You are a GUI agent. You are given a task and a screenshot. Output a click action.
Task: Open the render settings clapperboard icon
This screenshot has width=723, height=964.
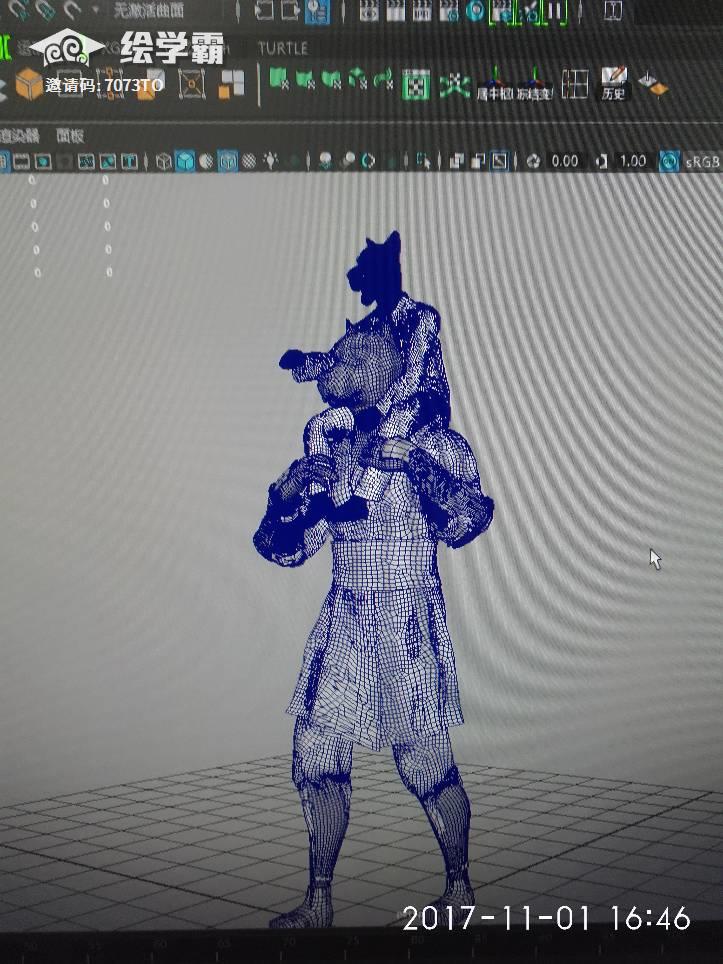tap(449, 11)
